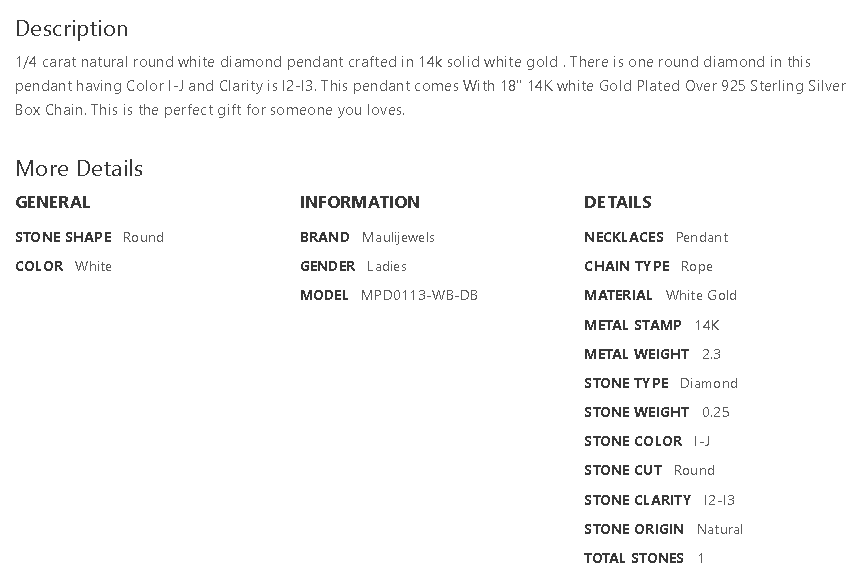Click the STONE CLARITY I2-I3 value
866x576 pixels.
719,500
